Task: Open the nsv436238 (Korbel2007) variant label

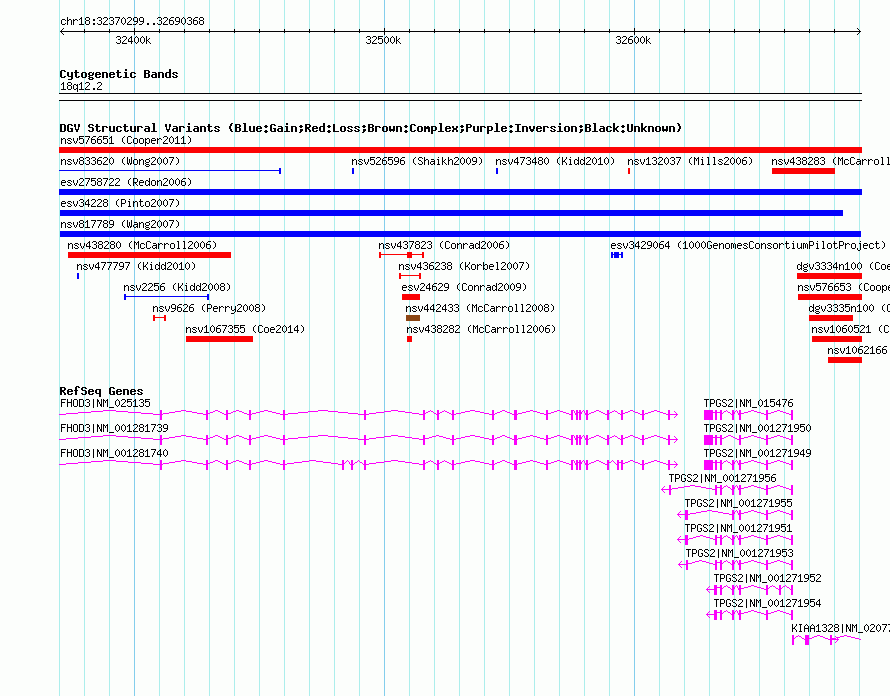Action: pyautogui.click(x=464, y=266)
